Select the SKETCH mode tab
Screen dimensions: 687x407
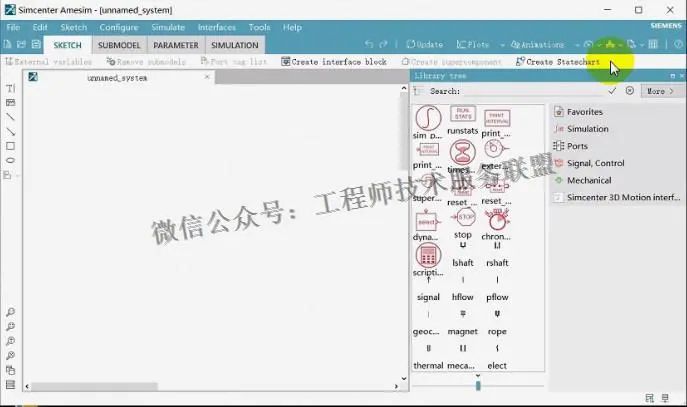pyautogui.click(x=67, y=45)
